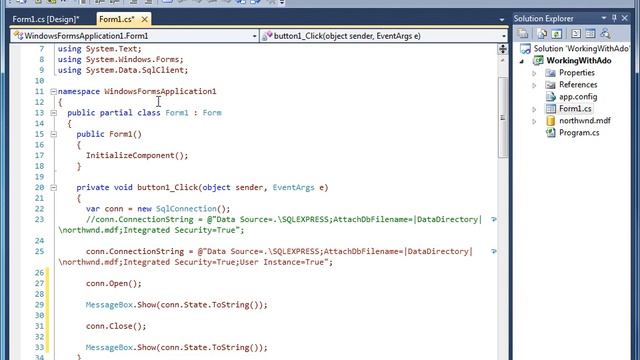The width and height of the screenshot is (640, 360).
Task: Collapse the namespace WindowsFormsApplication1 block
Action: pyautogui.click(x=53, y=91)
